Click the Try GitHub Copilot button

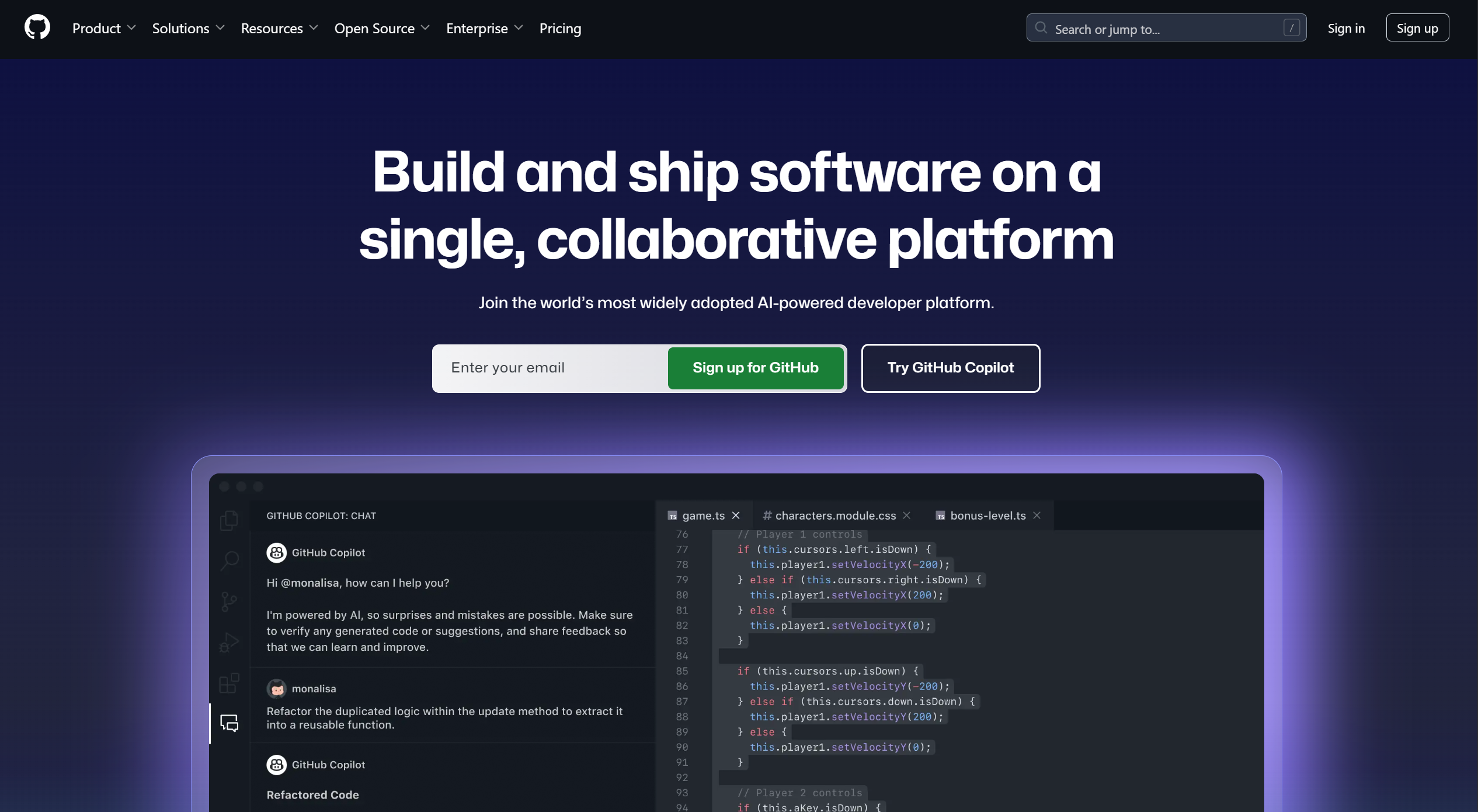pyautogui.click(x=950, y=368)
